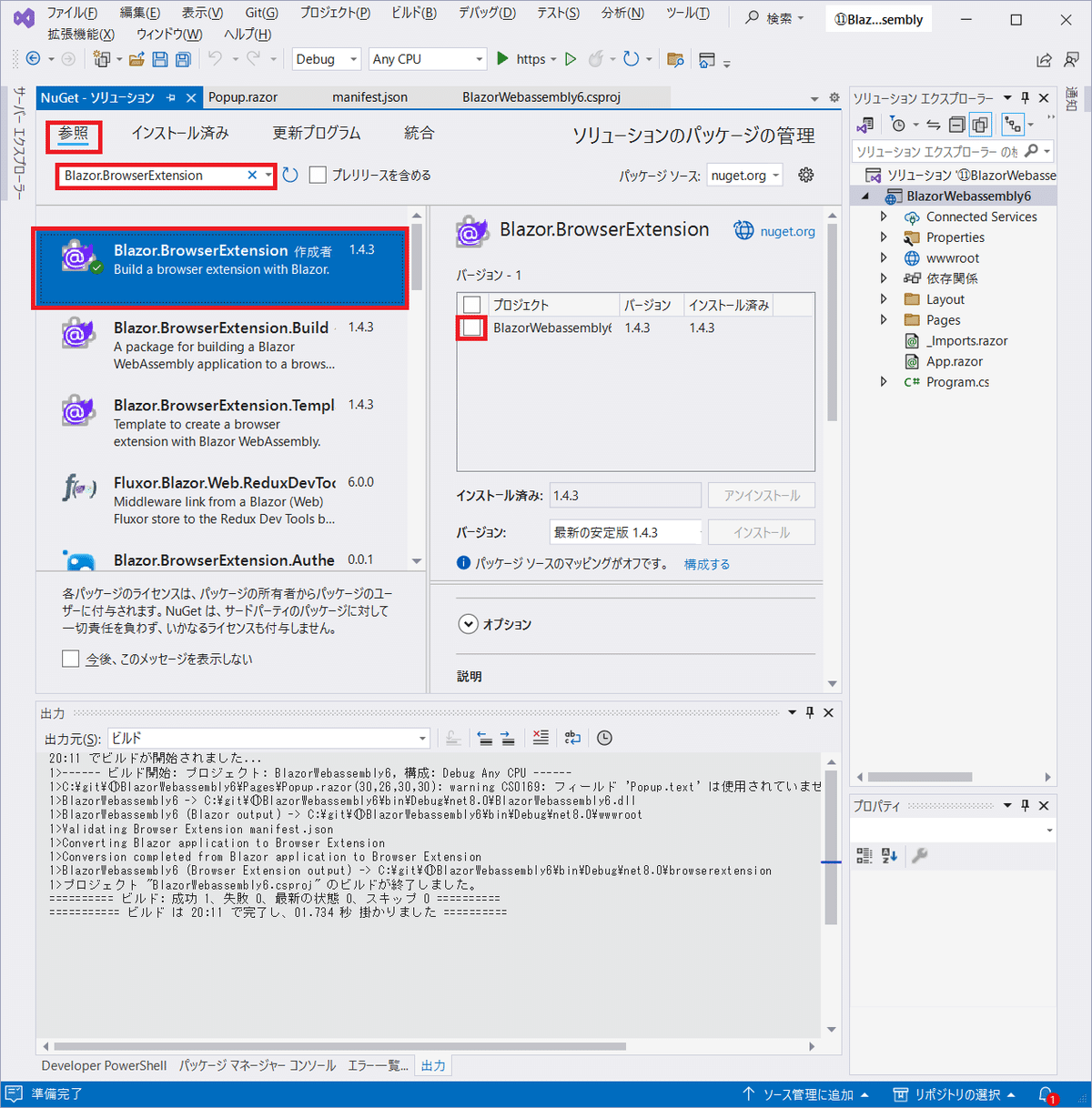Click the browser refresh circular arrow in toolbar
This screenshot has width=1092, height=1108.
click(631, 59)
